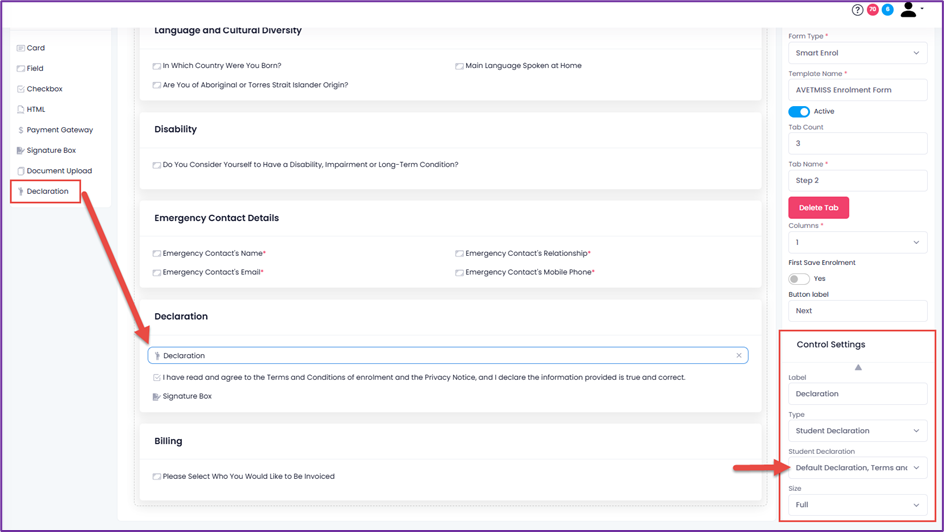This screenshot has height=532, width=944.
Task: Toggle the Active switch off
Action: (799, 112)
